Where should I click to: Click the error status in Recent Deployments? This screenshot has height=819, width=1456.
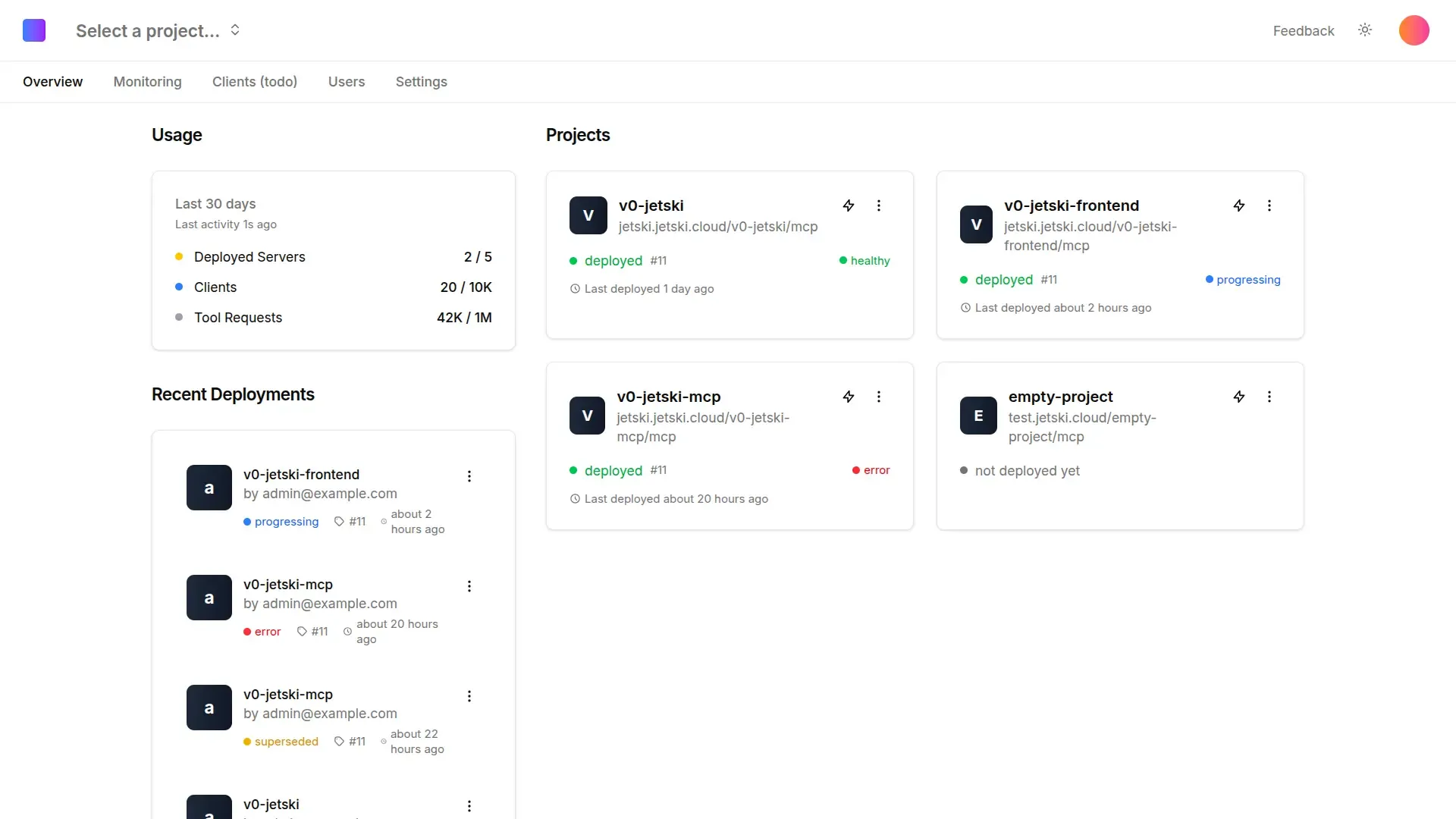pyautogui.click(x=262, y=632)
